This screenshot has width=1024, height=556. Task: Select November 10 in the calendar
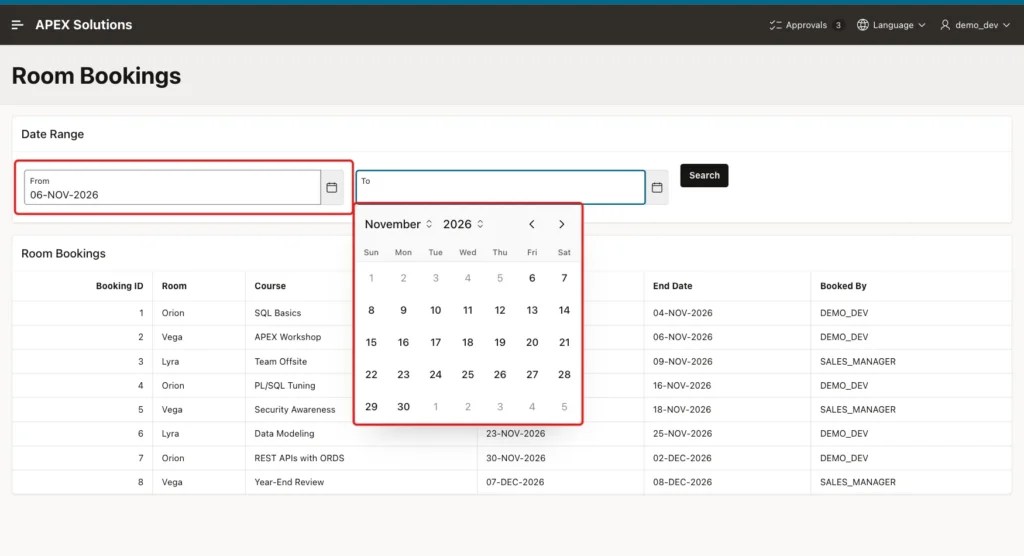[x=436, y=310]
